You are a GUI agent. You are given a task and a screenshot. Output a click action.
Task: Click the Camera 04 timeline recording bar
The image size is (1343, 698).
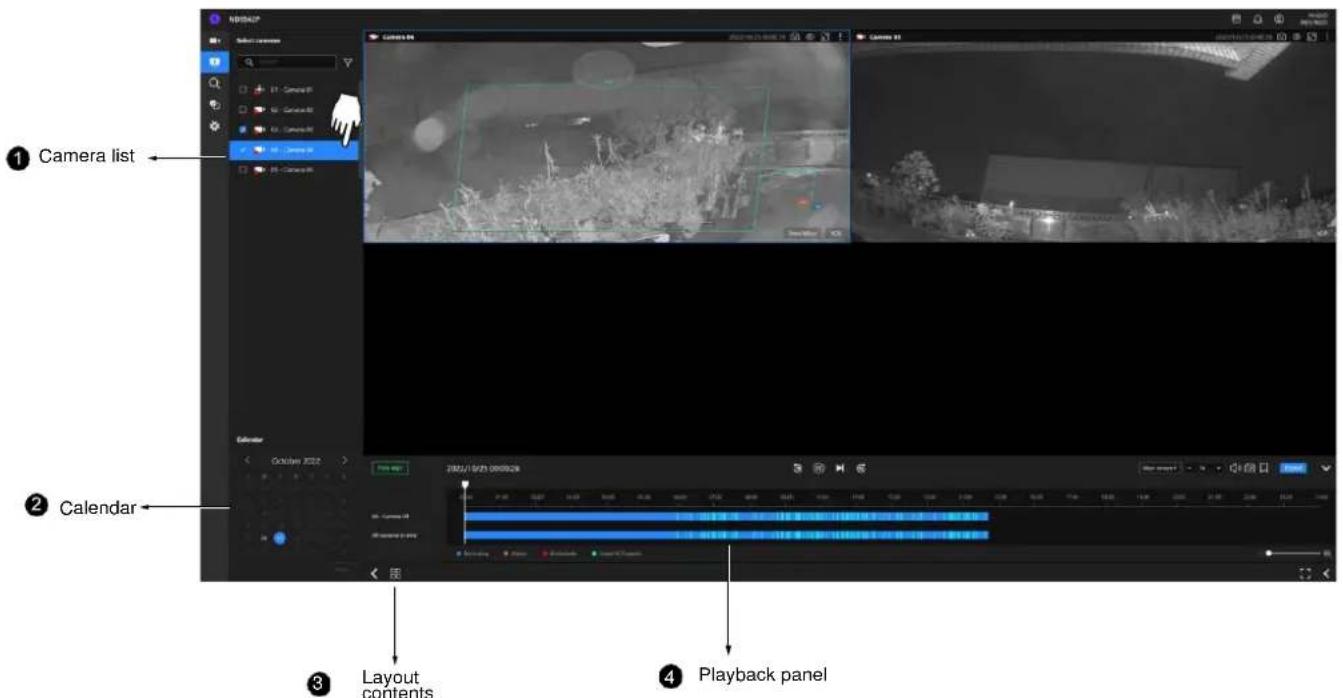coord(726,516)
